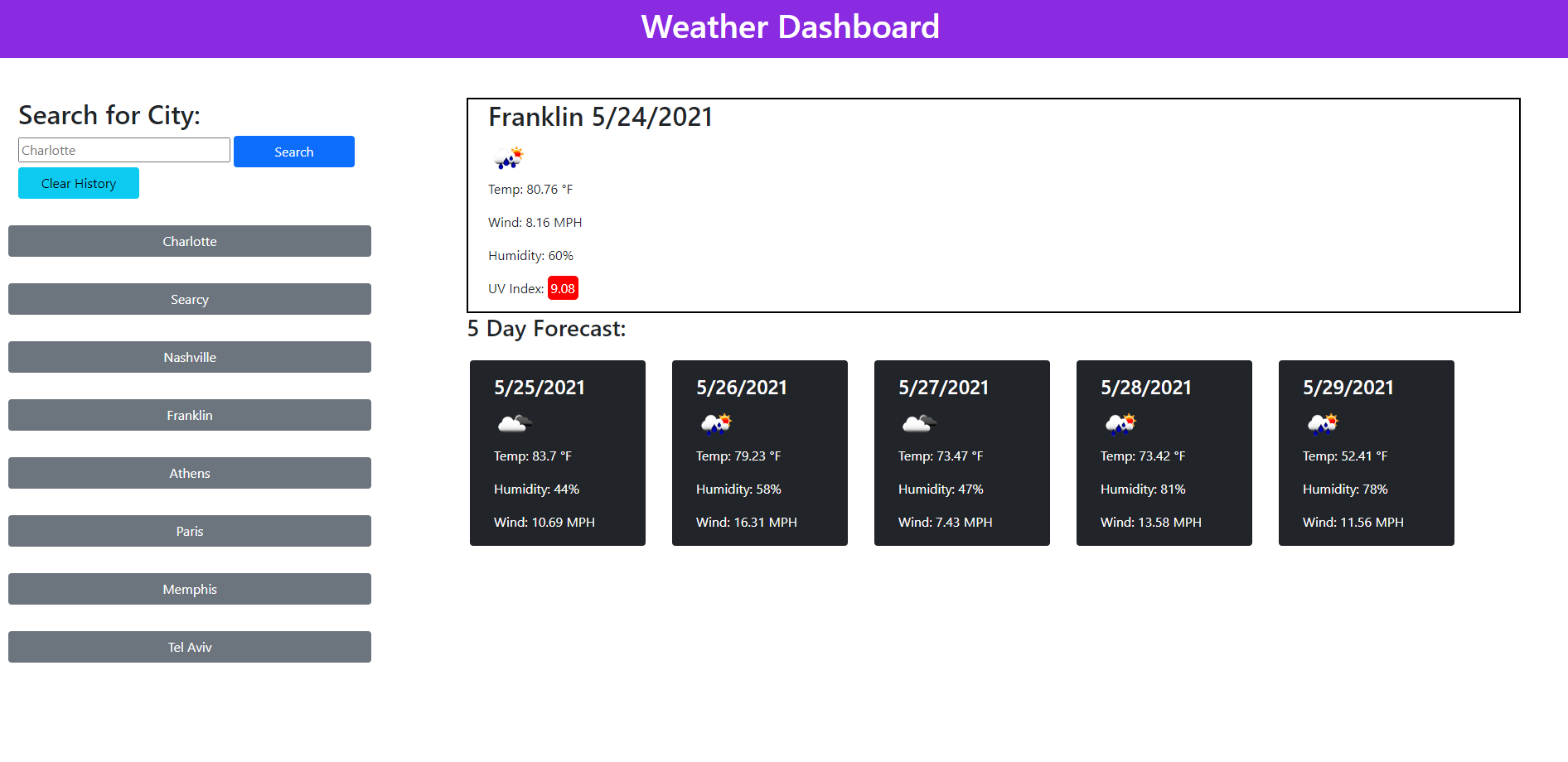
Task: Click the cloud icon on the 5/27/2021 card
Action: tap(917, 423)
